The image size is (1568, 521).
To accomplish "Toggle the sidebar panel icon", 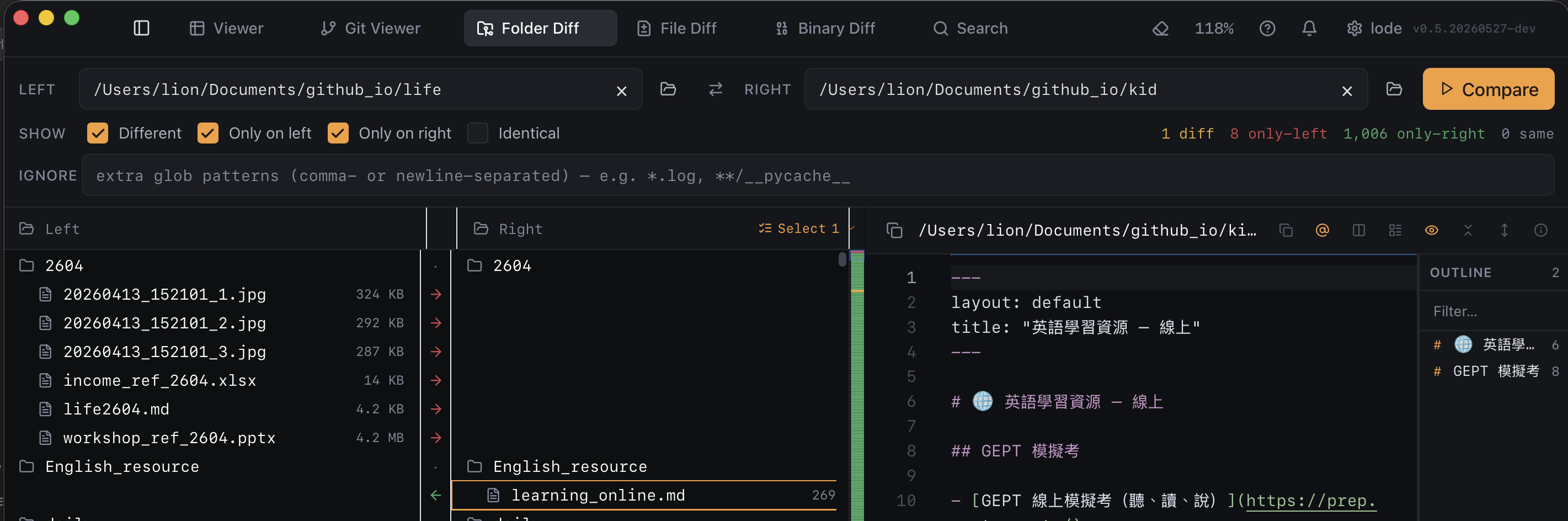I will (141, 28).
